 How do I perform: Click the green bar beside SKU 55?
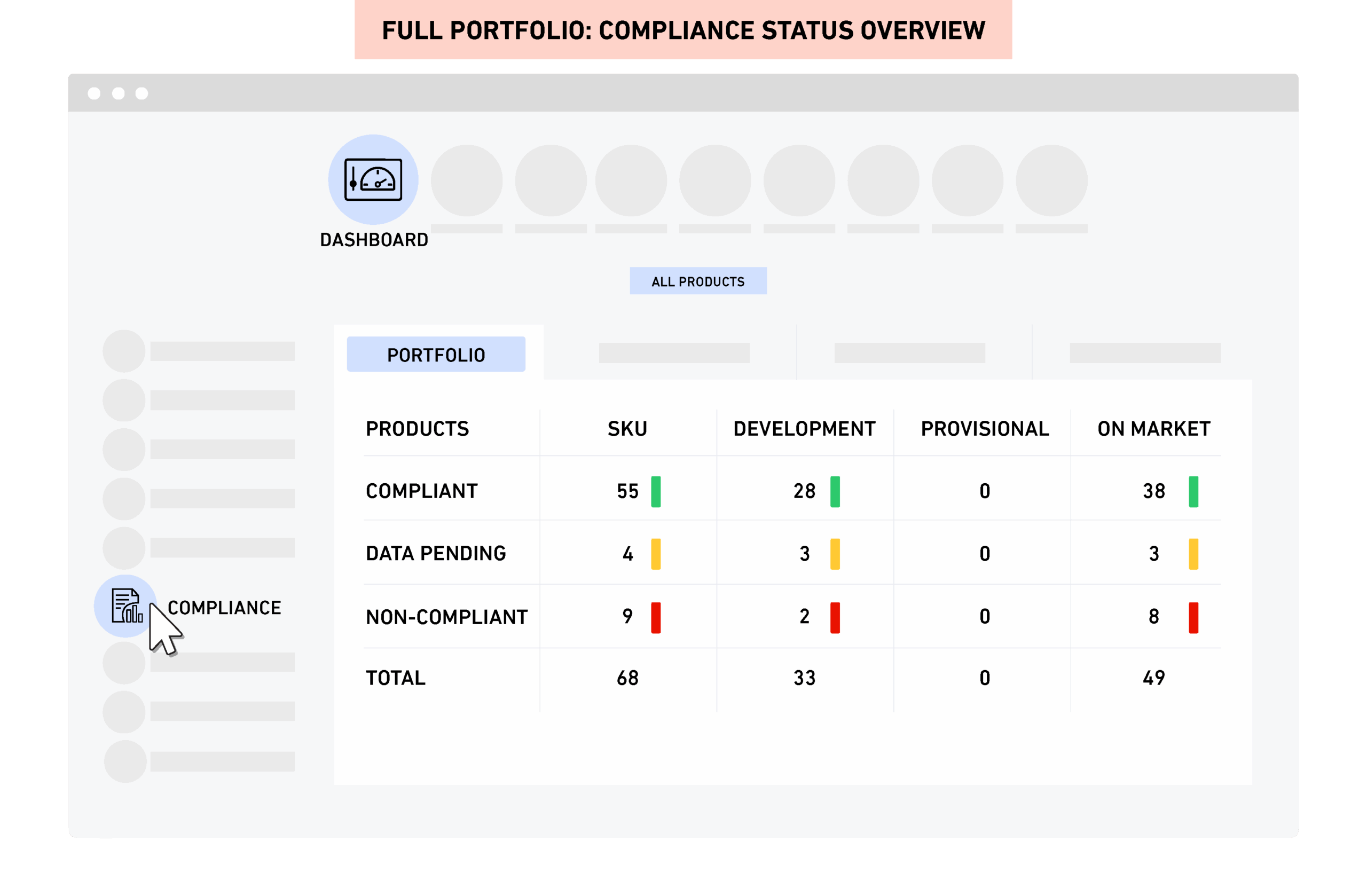pos(655,492)
